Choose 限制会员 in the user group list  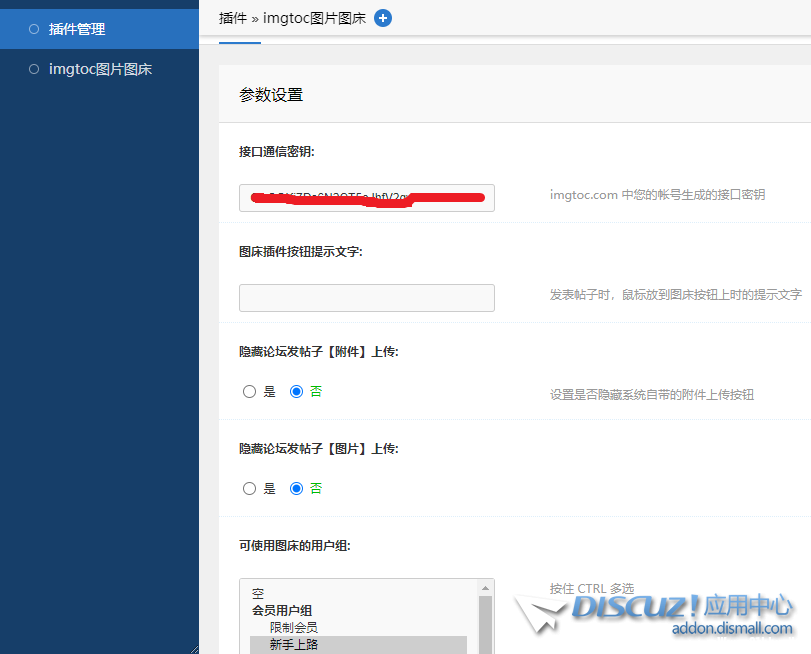tap(293, 627)
